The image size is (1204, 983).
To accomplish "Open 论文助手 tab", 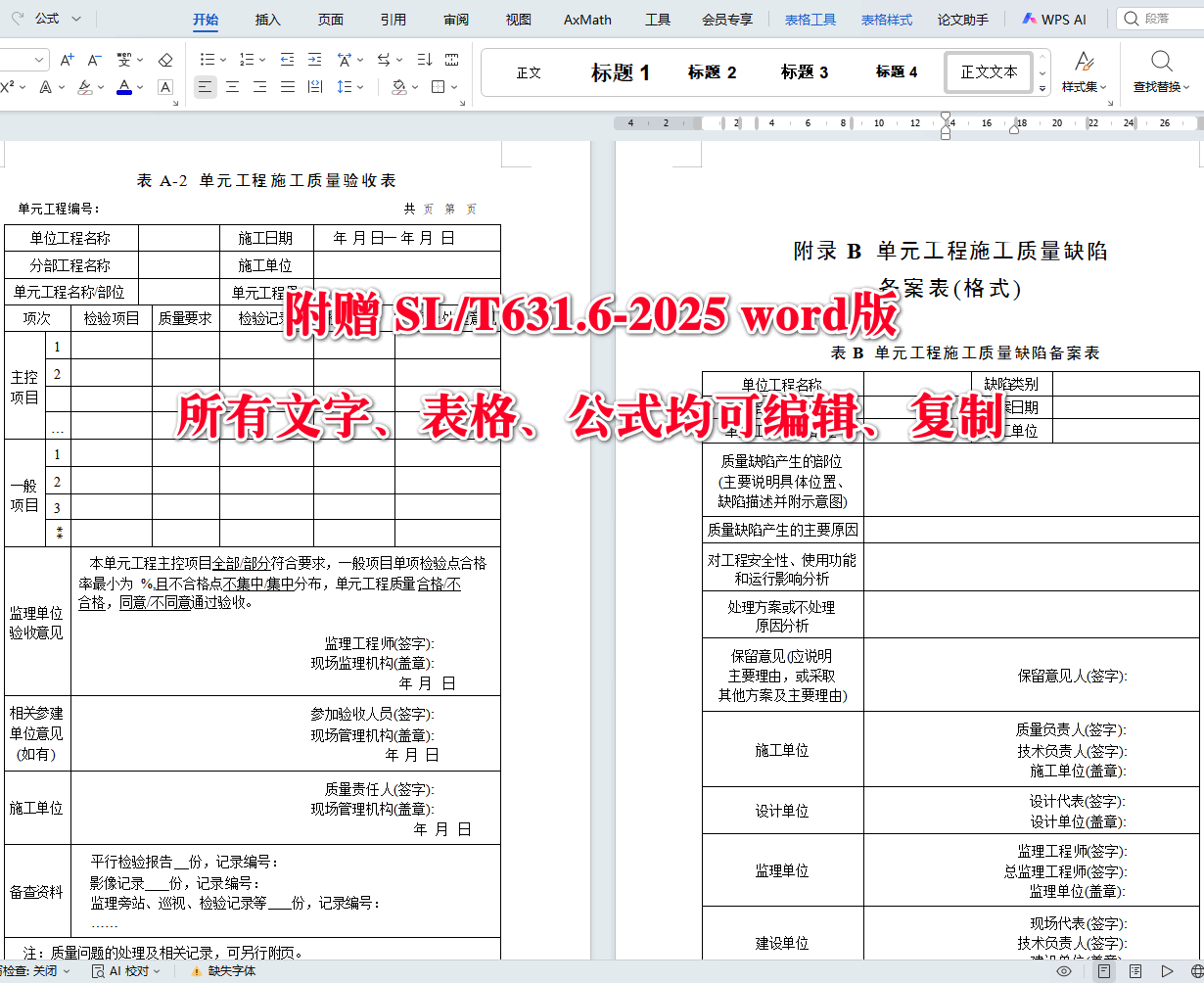I will [963, 19].
